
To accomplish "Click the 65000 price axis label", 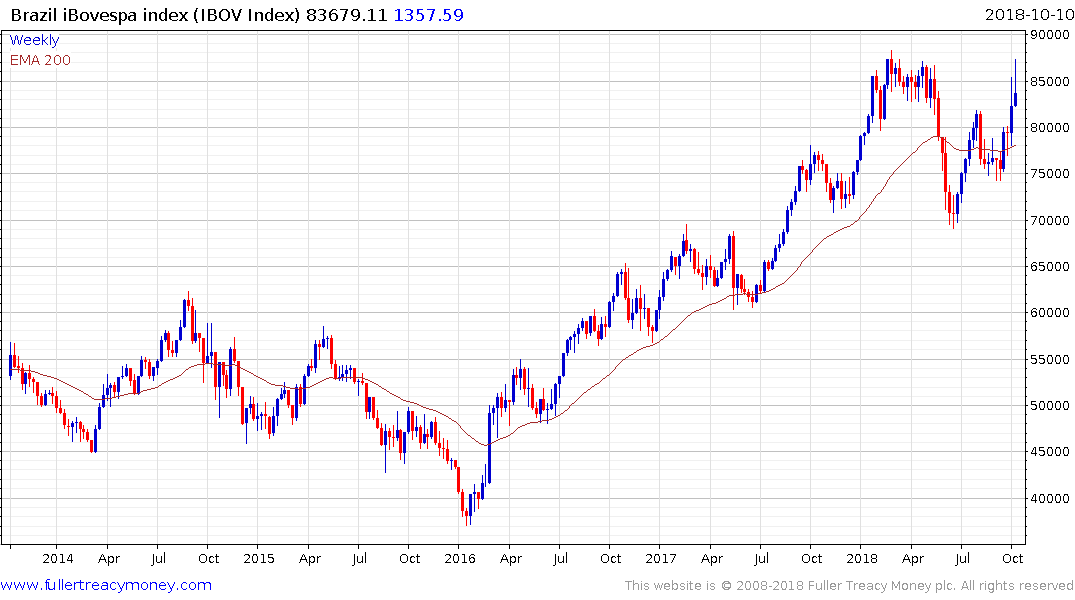I will pyautogui.click(x=1050, y=267).
